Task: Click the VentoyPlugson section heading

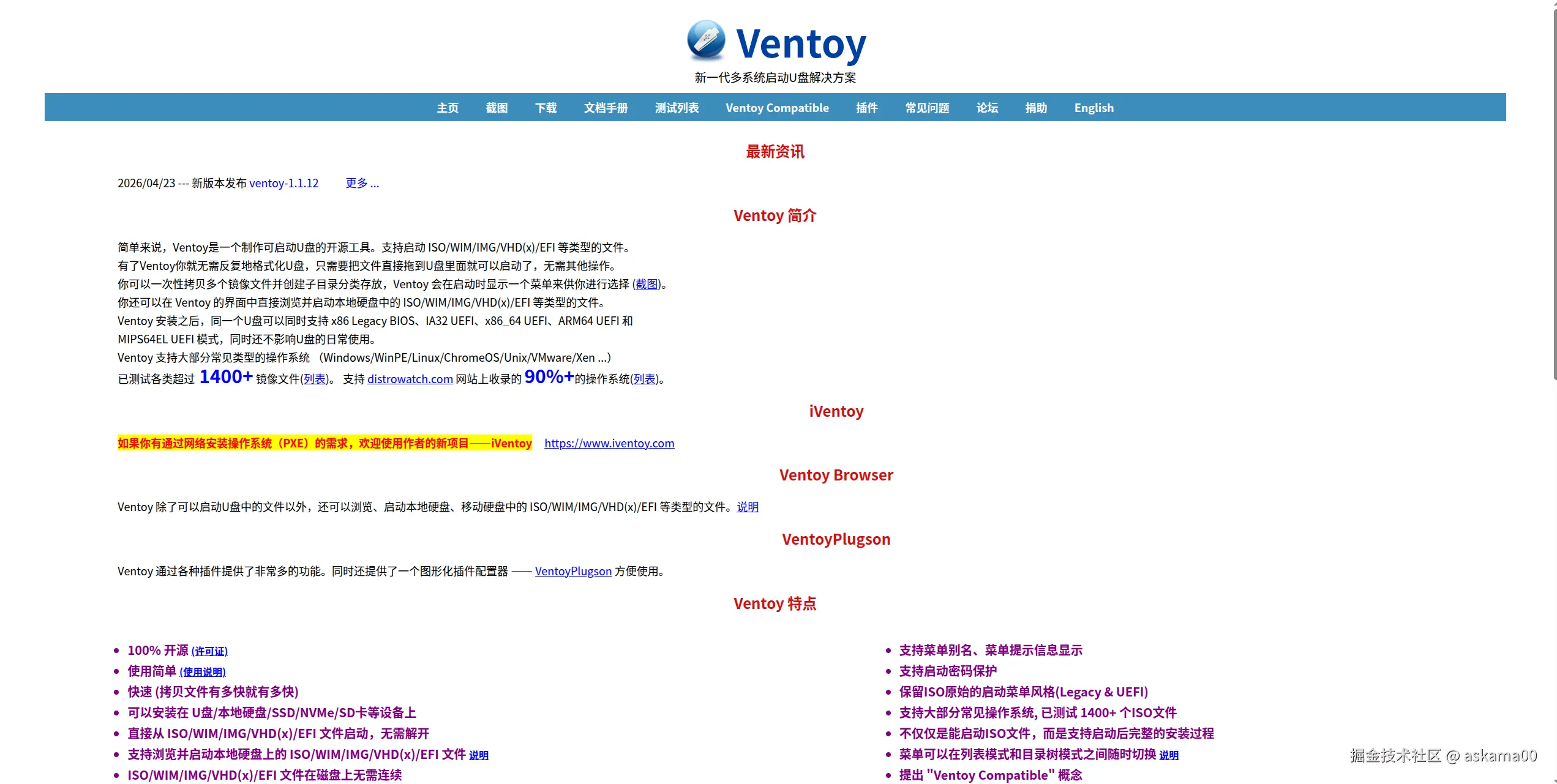Action: pos(836,539)
